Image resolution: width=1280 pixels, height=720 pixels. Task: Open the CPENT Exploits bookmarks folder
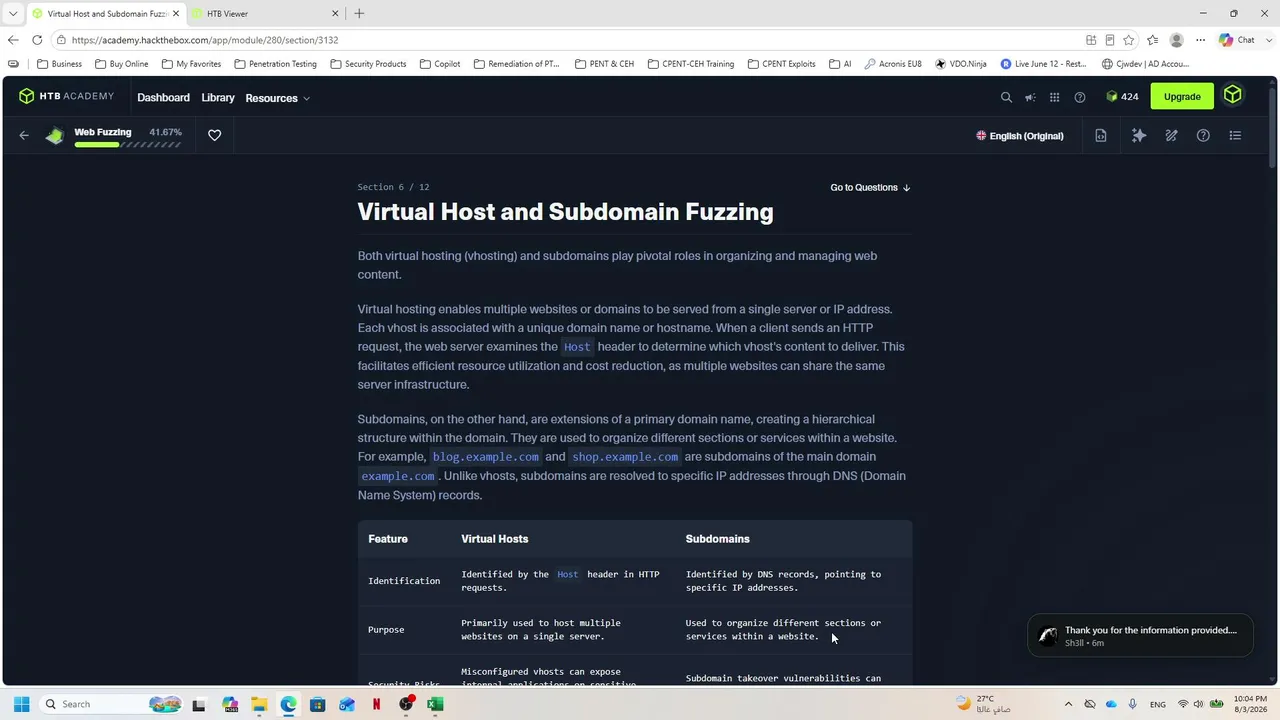point(781,64)
